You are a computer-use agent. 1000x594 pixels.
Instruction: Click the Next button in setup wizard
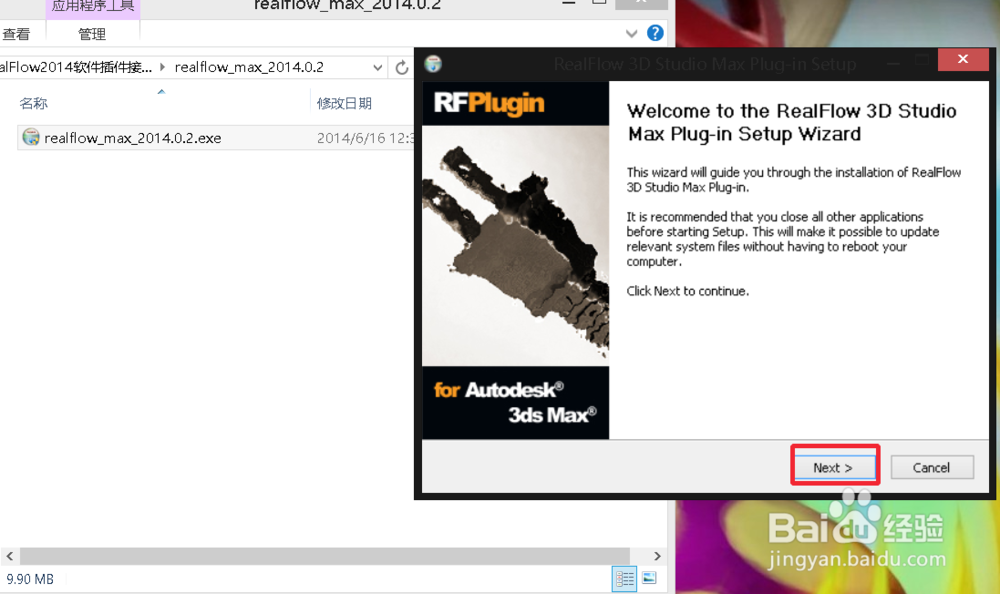pyautogui.click(x=835, y=468)
